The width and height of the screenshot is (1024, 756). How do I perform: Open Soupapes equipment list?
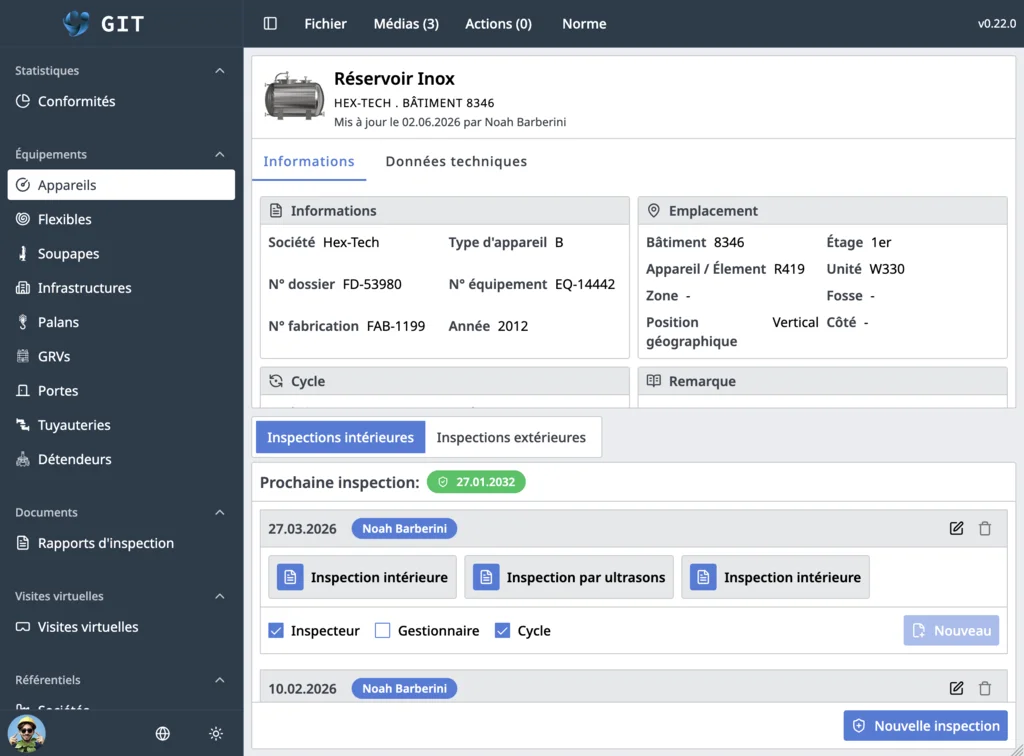(x=121, y=253)
